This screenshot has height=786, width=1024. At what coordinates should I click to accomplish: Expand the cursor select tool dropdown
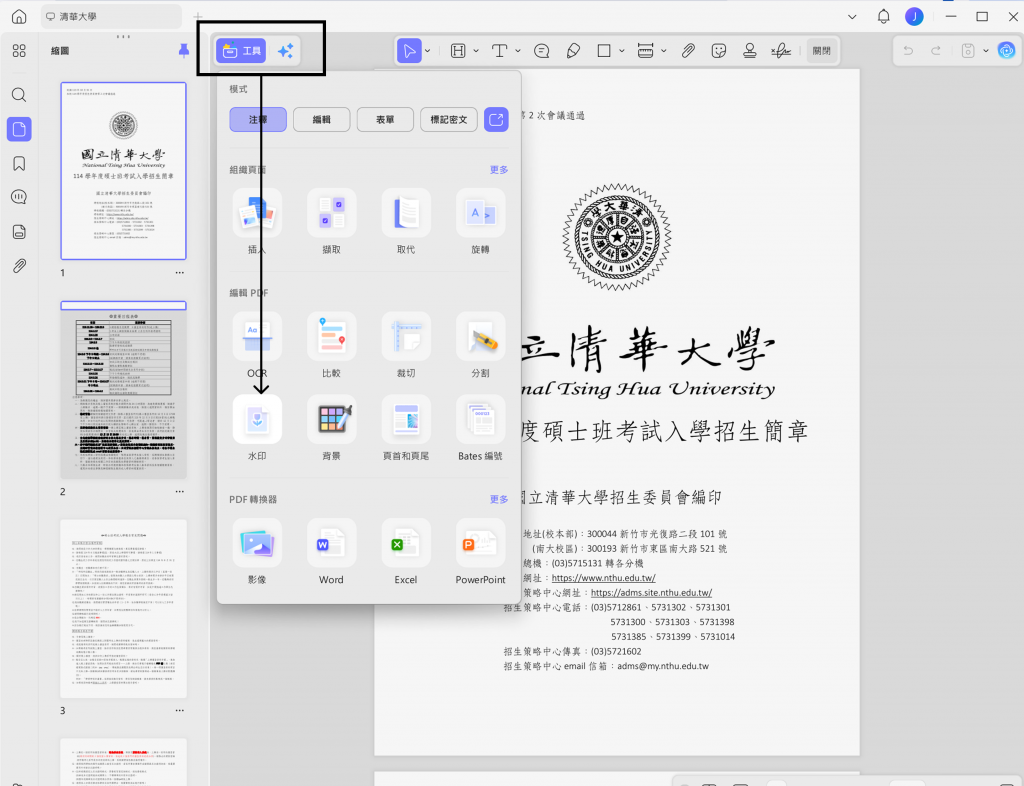point(428,51)
